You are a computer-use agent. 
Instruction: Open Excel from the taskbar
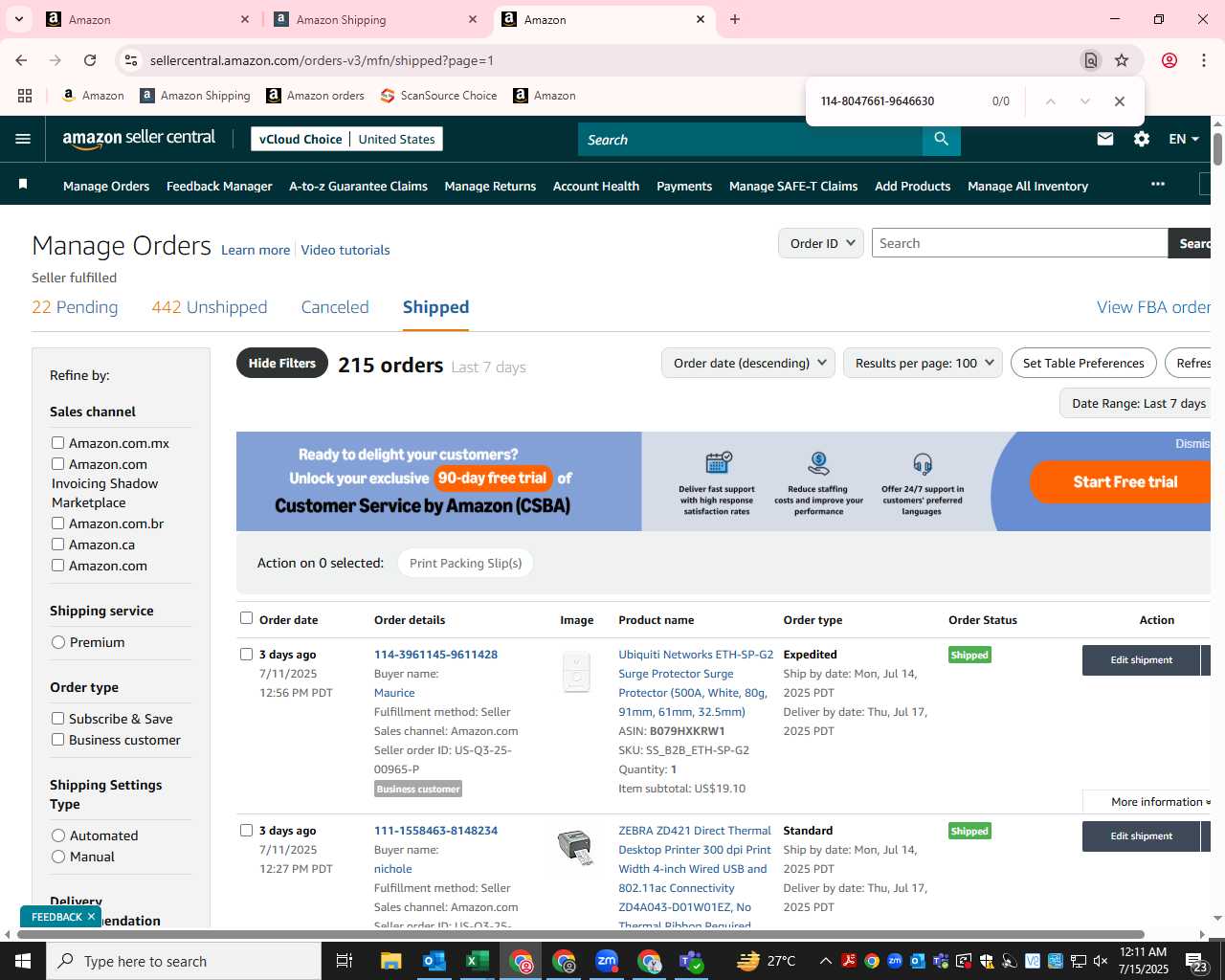[x=478, y=961]
